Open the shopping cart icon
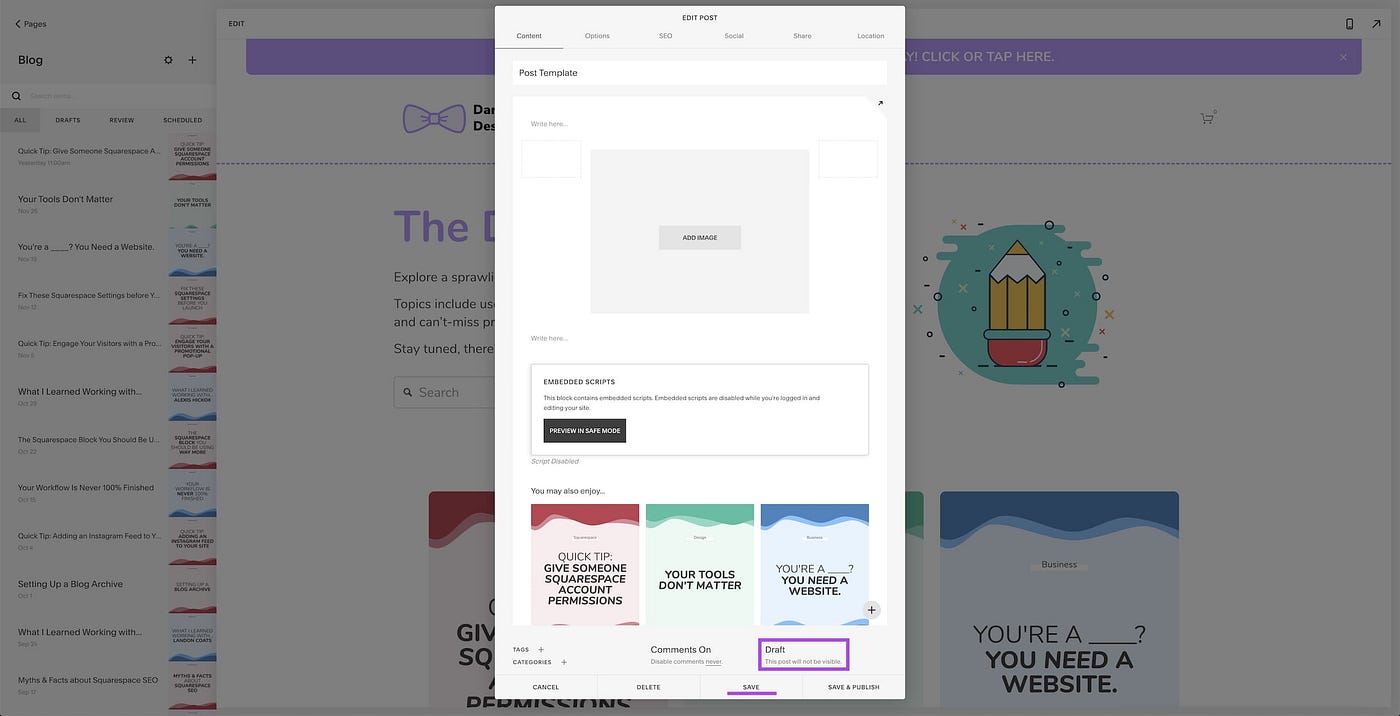Viewport: 1400px width, 716px height. [1207, 118]
